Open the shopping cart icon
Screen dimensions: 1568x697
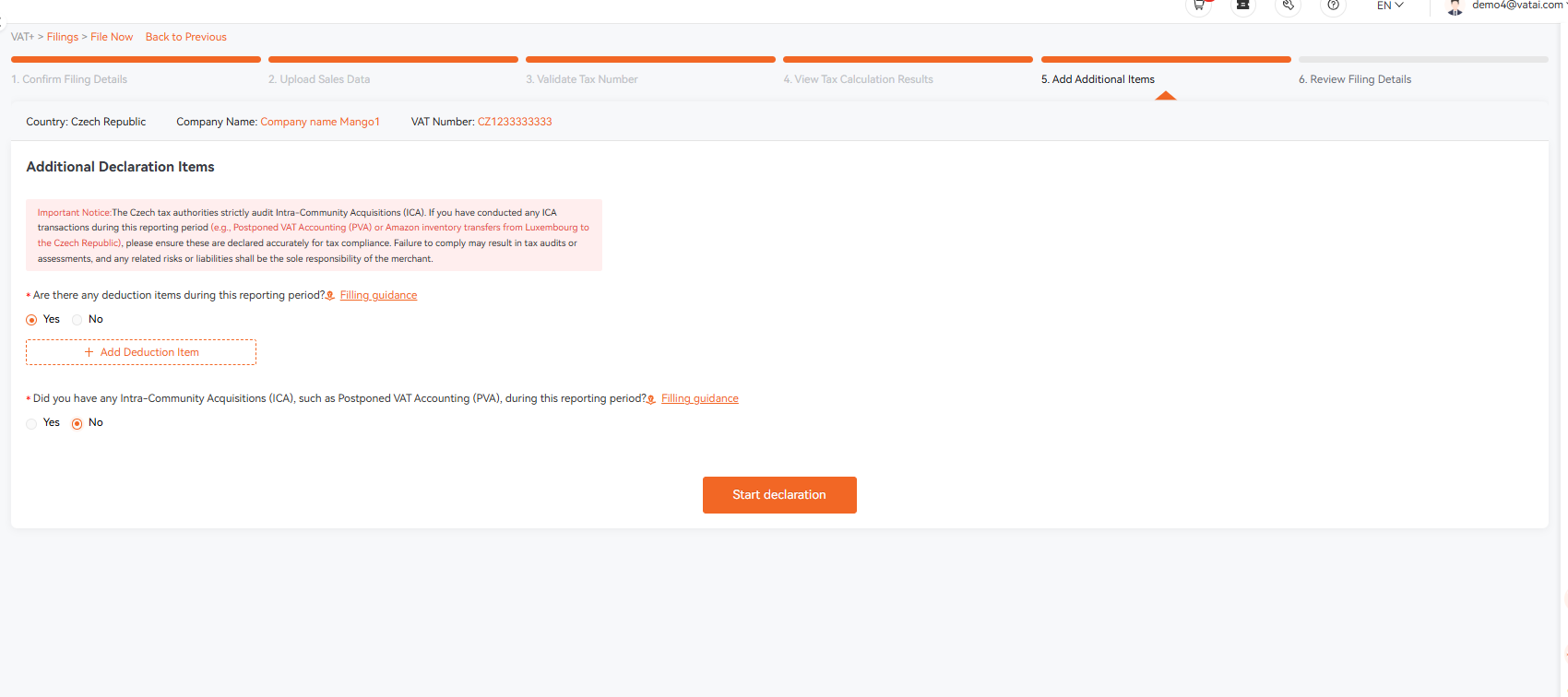point(1198,6)
